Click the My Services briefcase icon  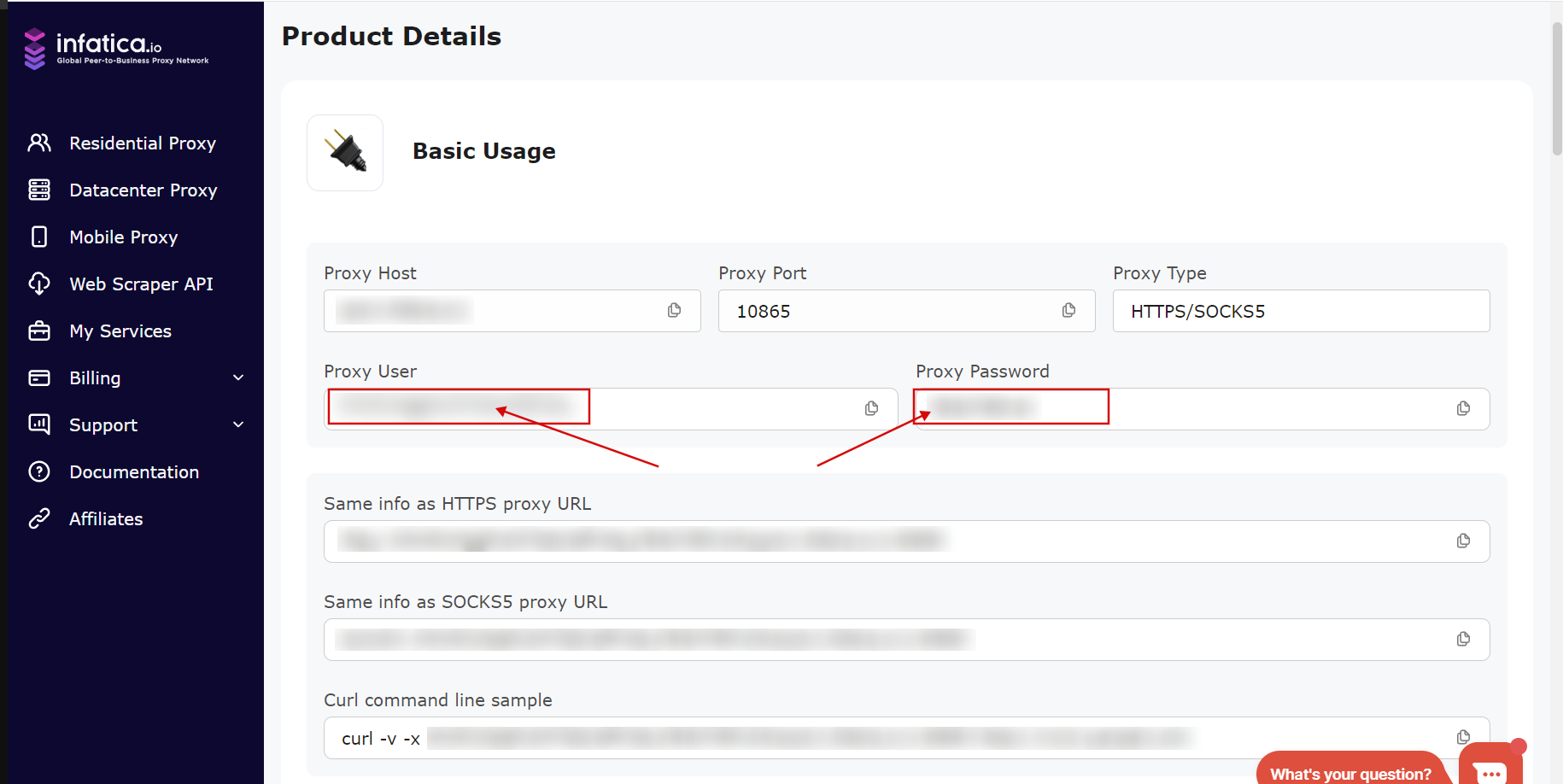[x=39, y=331]
